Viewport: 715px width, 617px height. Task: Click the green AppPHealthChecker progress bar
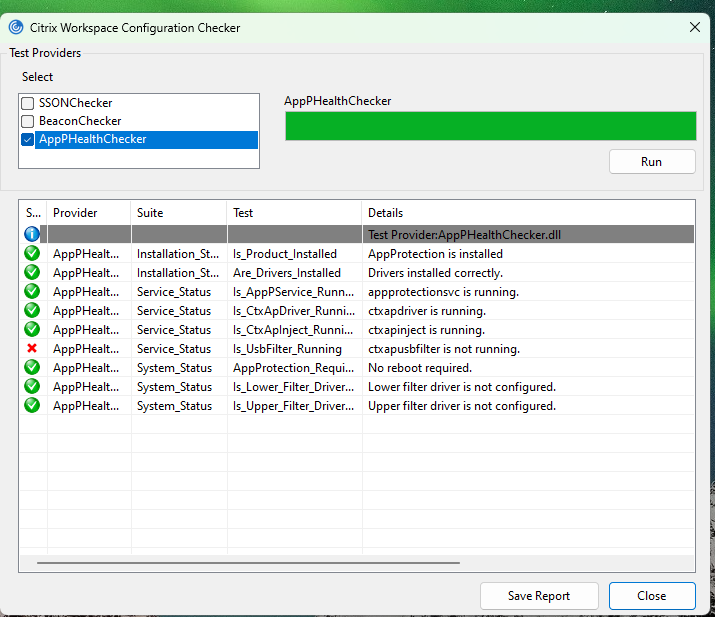tap(490, 126)
